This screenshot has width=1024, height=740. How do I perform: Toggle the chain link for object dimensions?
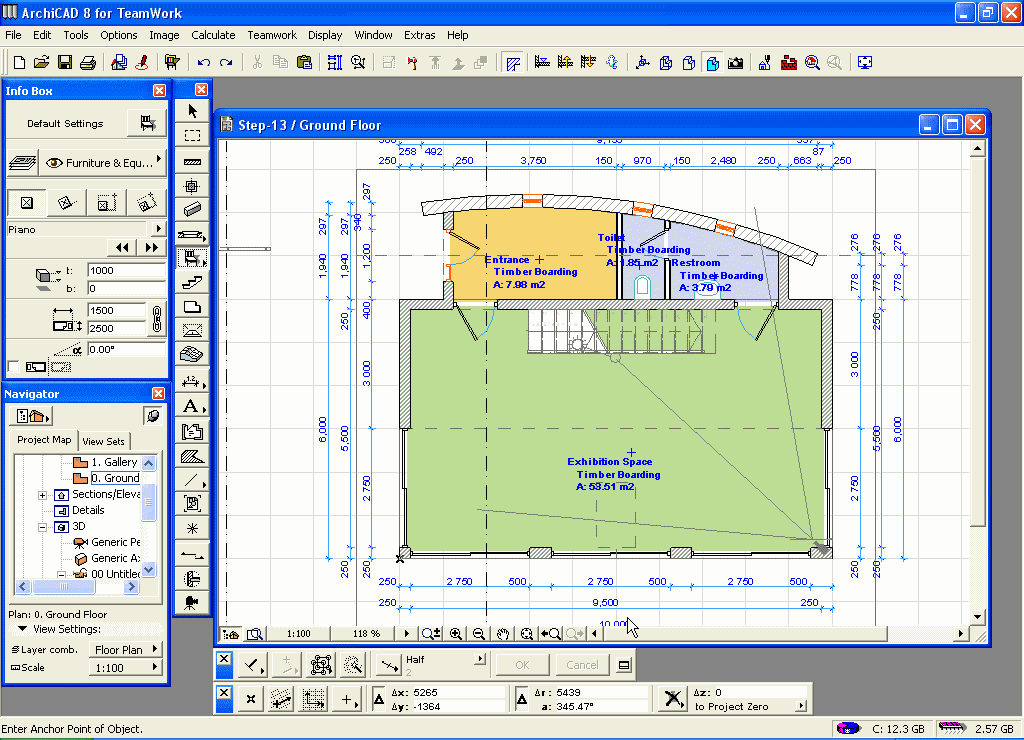coord(156,319)
